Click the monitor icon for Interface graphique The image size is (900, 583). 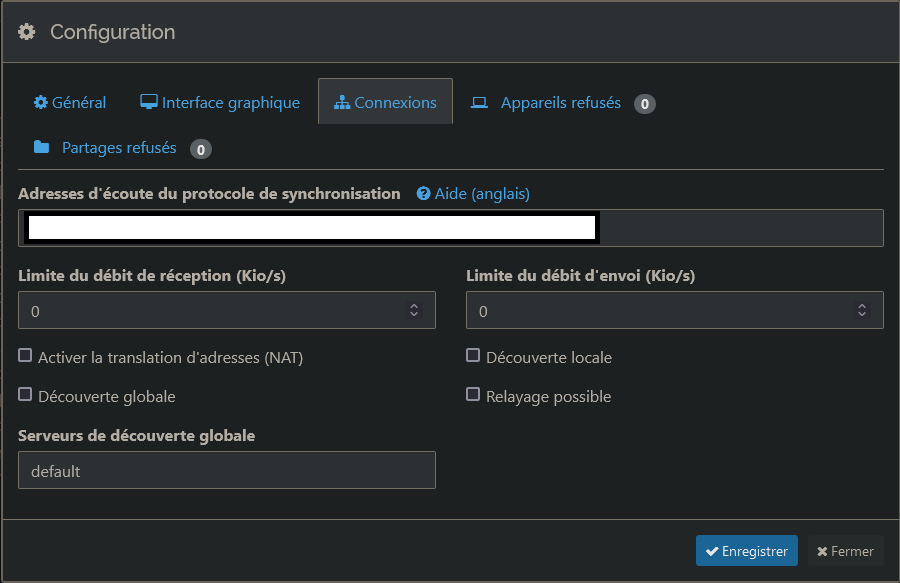149,102
